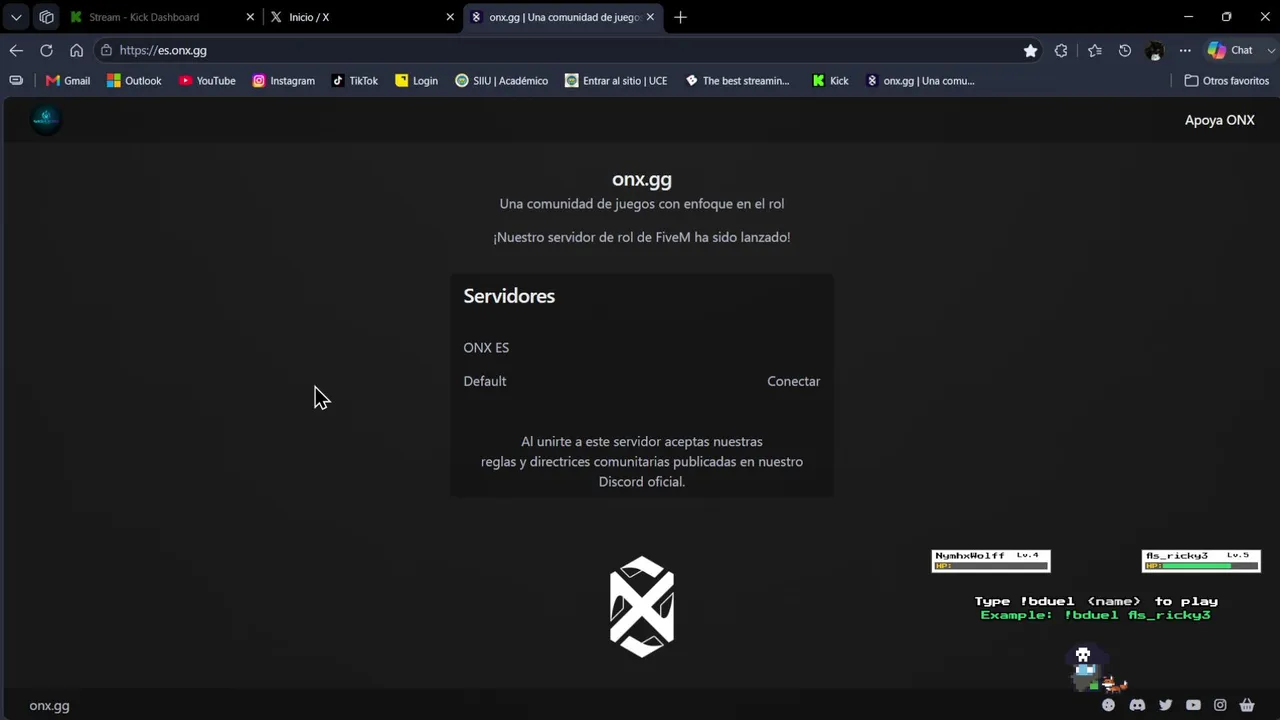This screenshot has height=720, width=1280.
Task: Open the Login bookmark
Action: point(416,81)
